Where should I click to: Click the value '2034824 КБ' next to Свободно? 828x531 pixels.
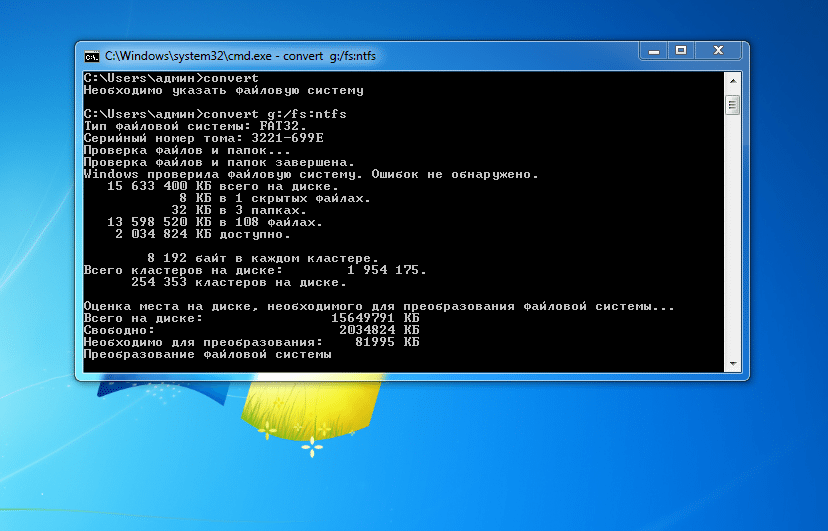[379, 330]
